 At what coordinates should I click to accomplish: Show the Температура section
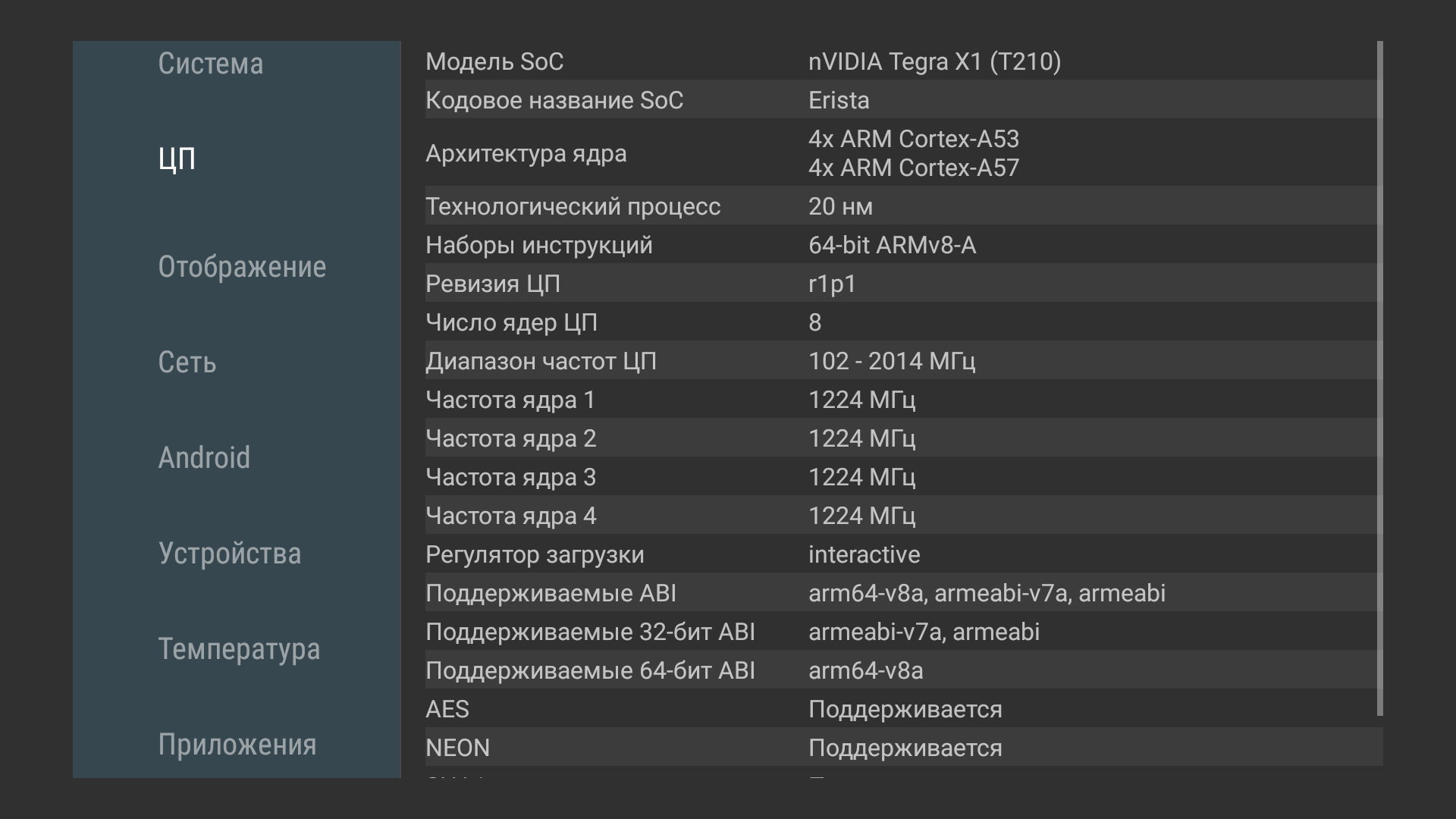pyautogui.click(x=239, y=649)
